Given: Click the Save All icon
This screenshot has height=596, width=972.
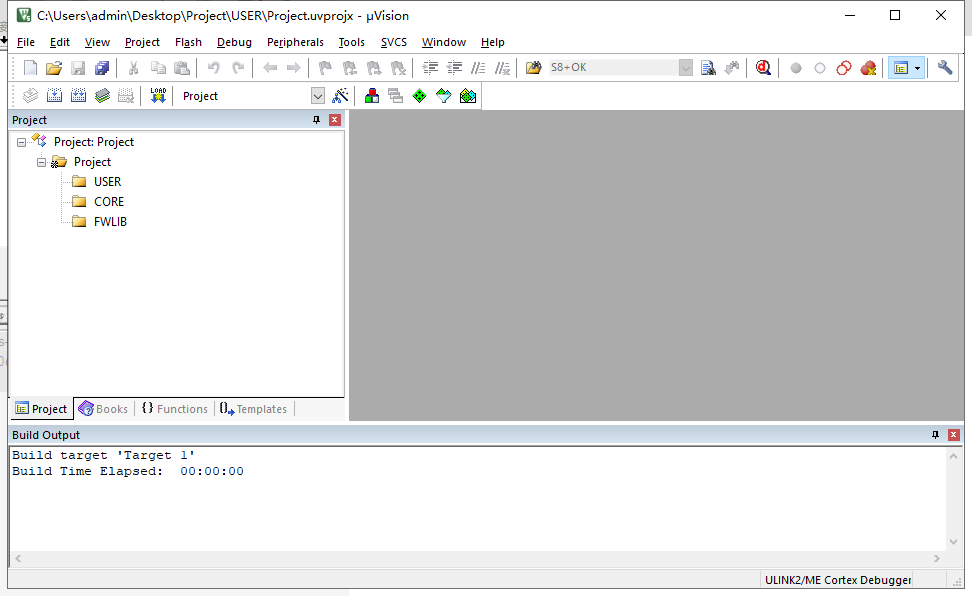Looking at the screenshot, I should pos(102,68).
